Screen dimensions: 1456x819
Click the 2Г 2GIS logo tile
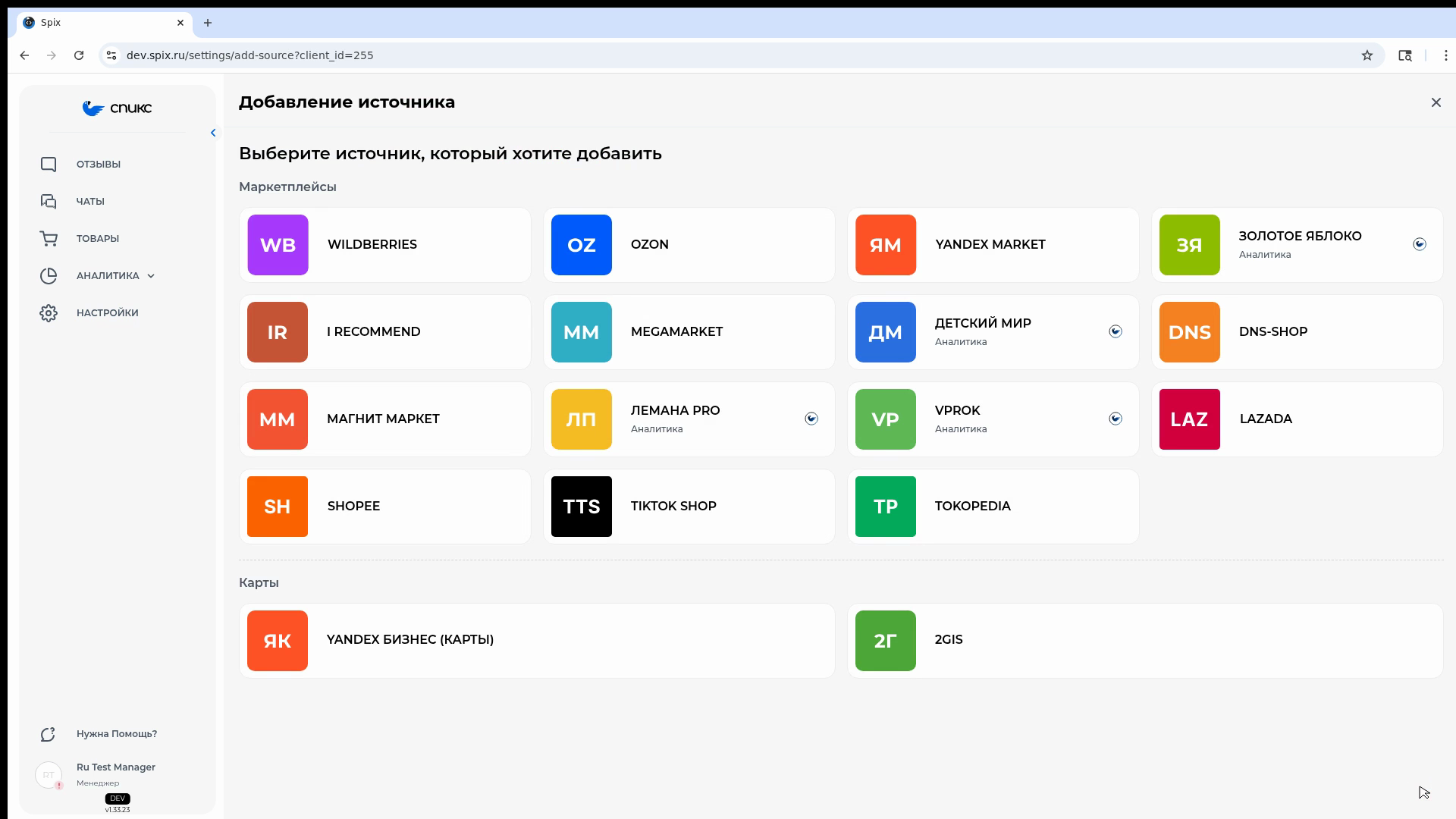pos(886,641)
